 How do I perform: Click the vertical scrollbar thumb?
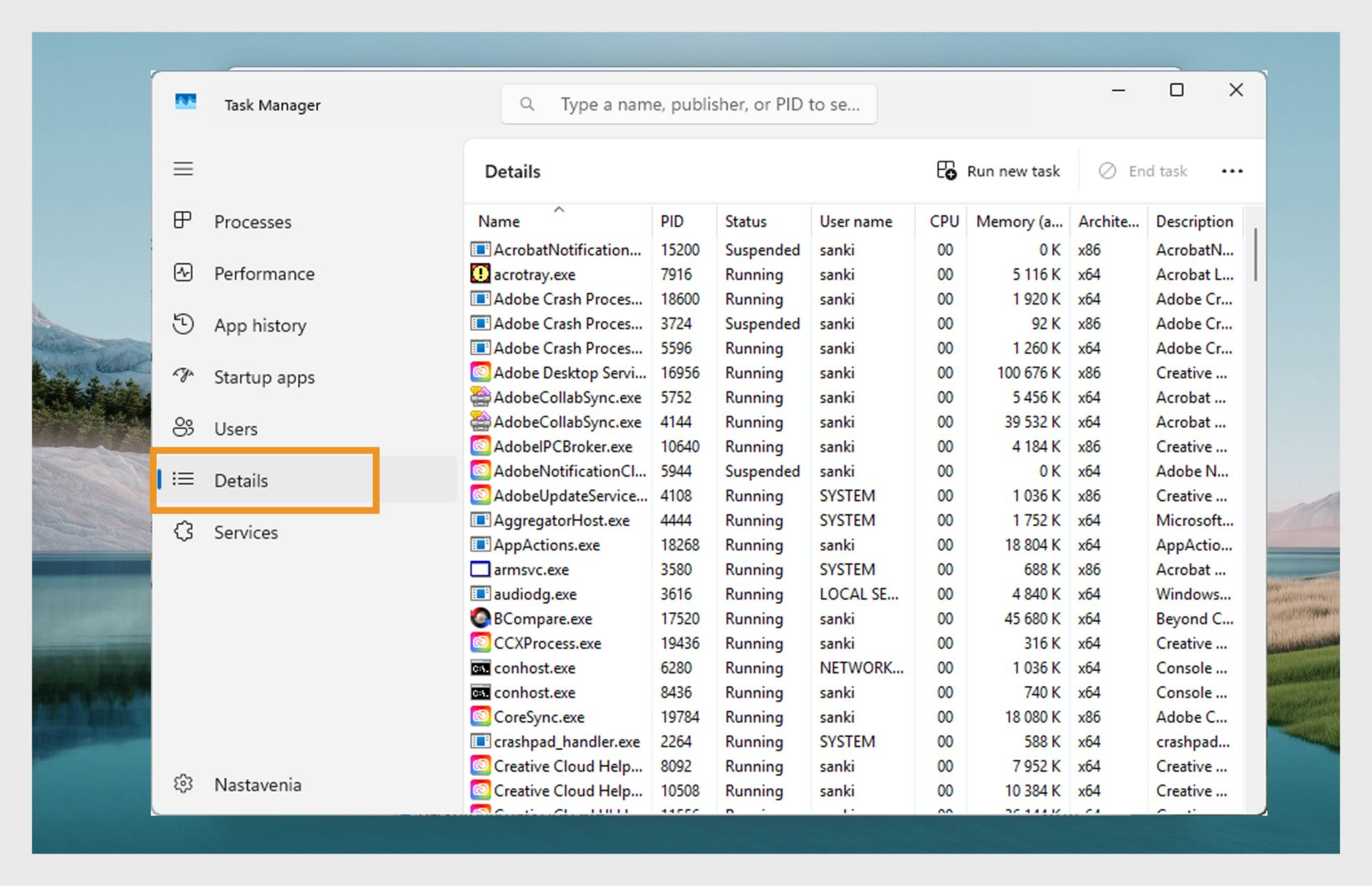click(1255, 255)
